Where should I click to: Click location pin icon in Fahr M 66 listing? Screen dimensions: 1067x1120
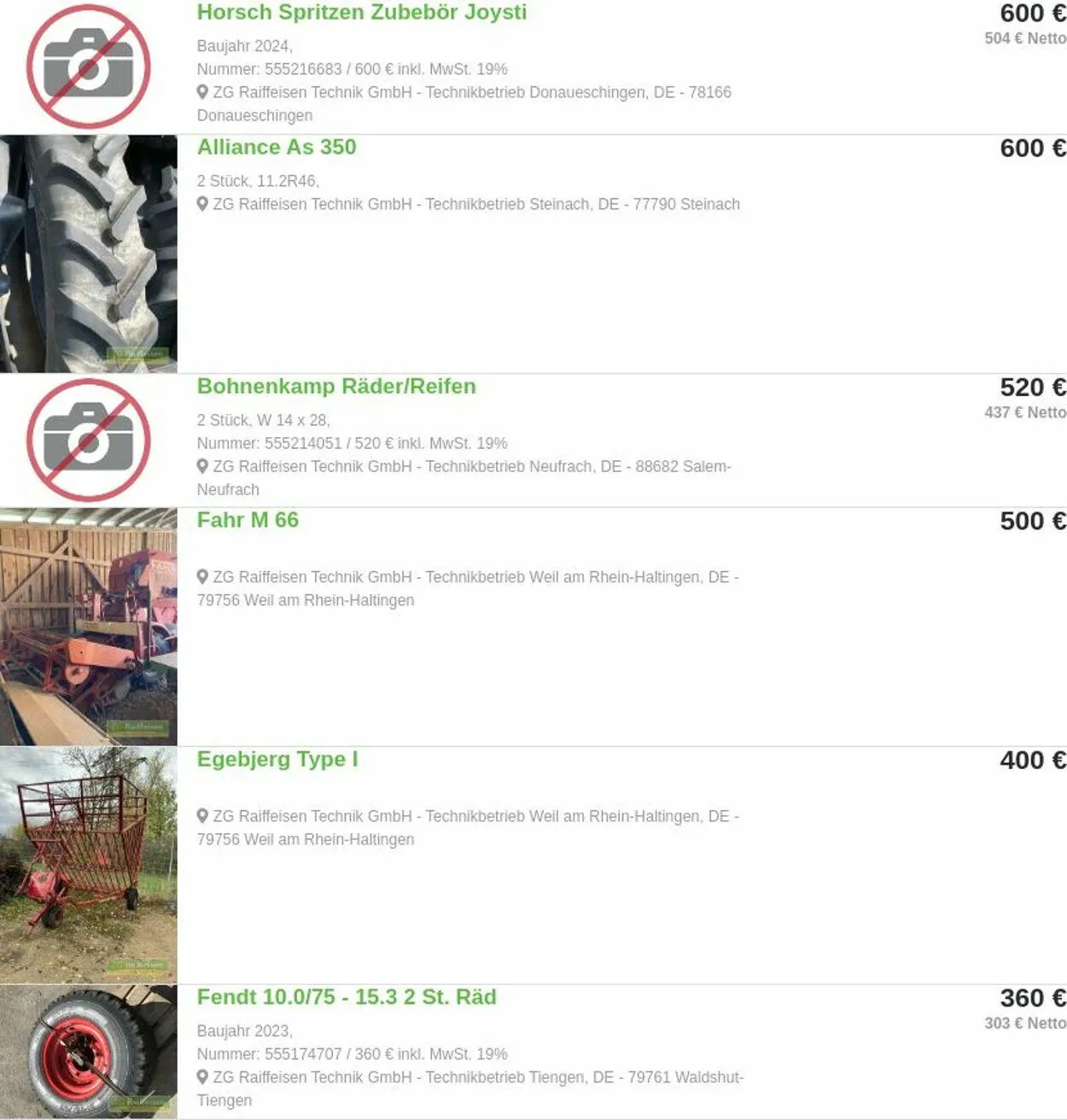[x=202, y=576]
